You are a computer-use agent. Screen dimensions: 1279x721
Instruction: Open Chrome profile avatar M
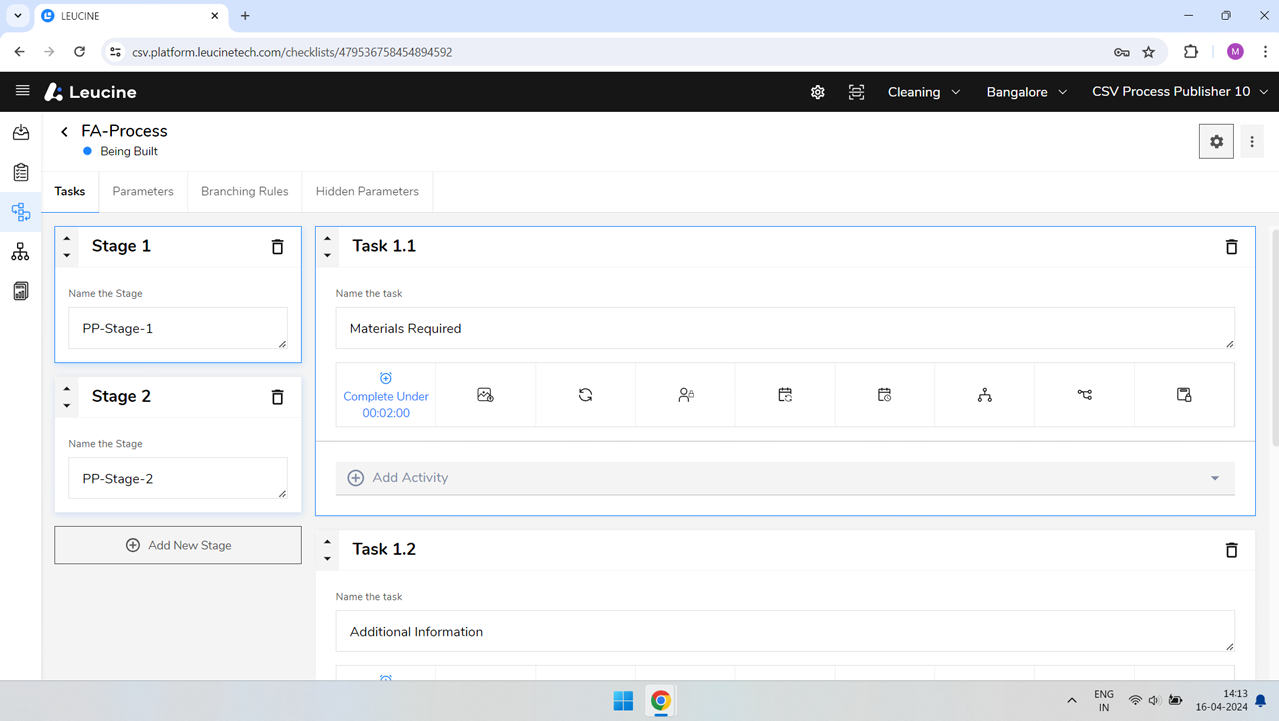coord(1235,52)
